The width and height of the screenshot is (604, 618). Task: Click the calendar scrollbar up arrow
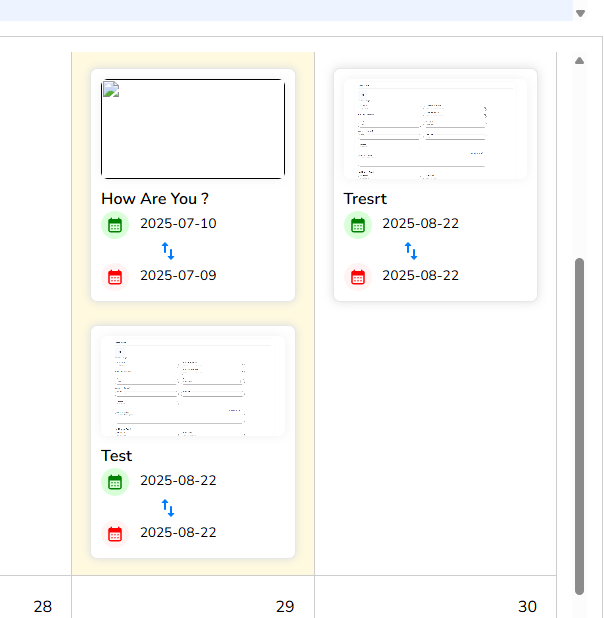click(579, 61)
